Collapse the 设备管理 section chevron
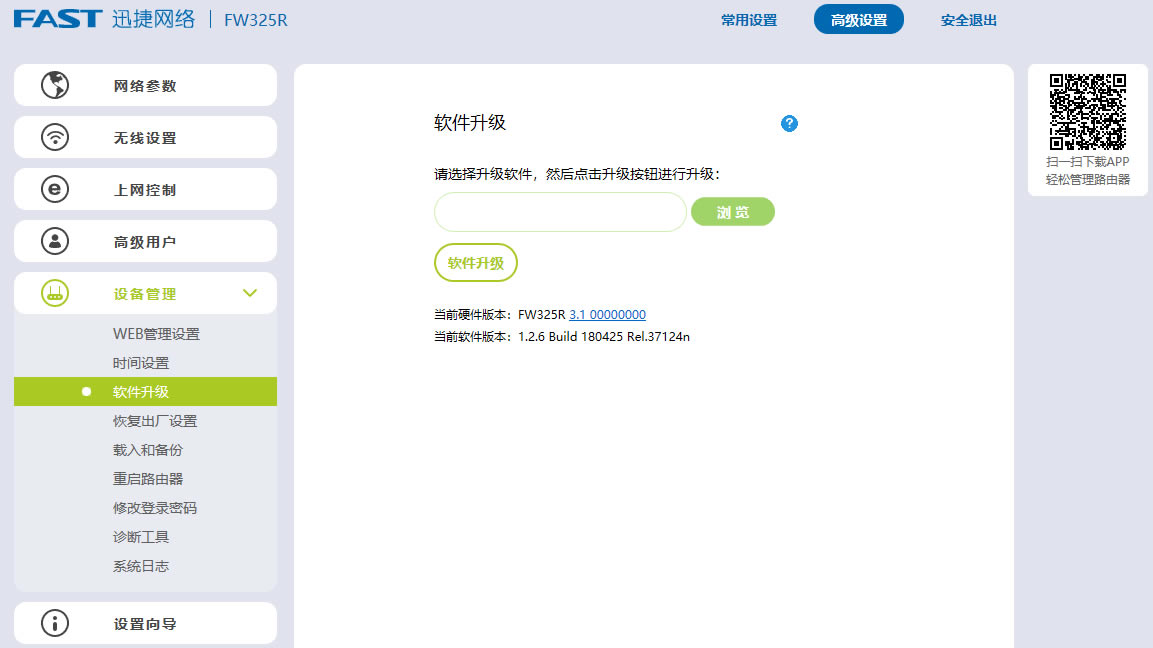Viewport: 1153px width, 648px height. (x=249, y=292)
